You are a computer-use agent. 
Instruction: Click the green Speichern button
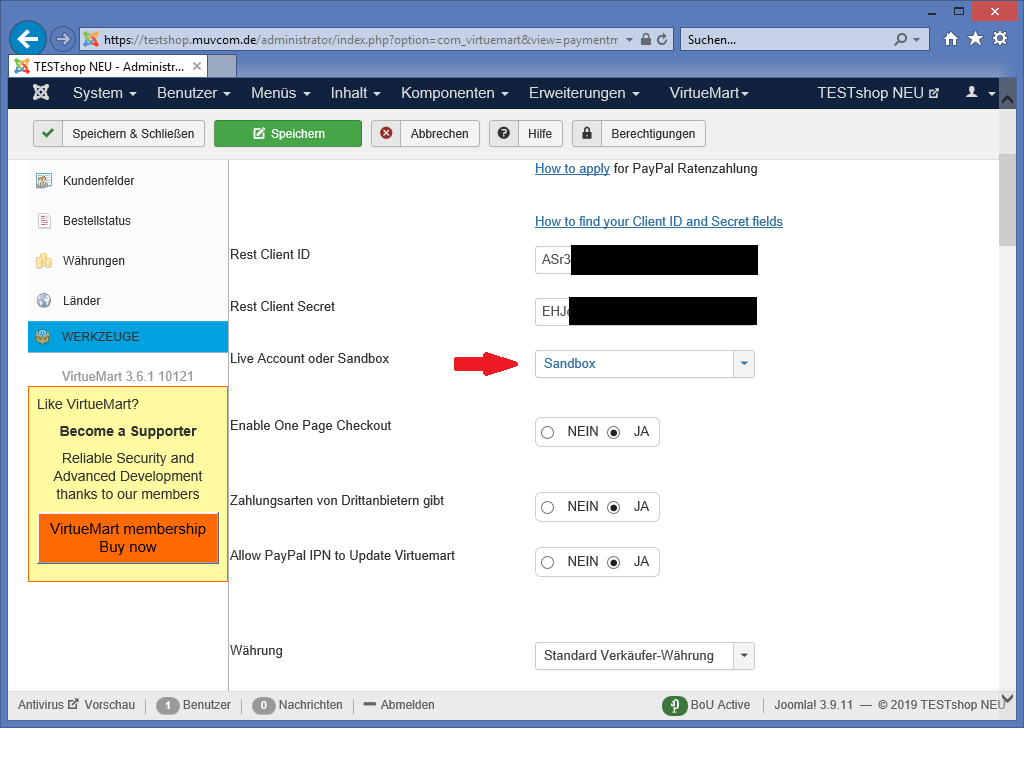(x=288, y=133)
